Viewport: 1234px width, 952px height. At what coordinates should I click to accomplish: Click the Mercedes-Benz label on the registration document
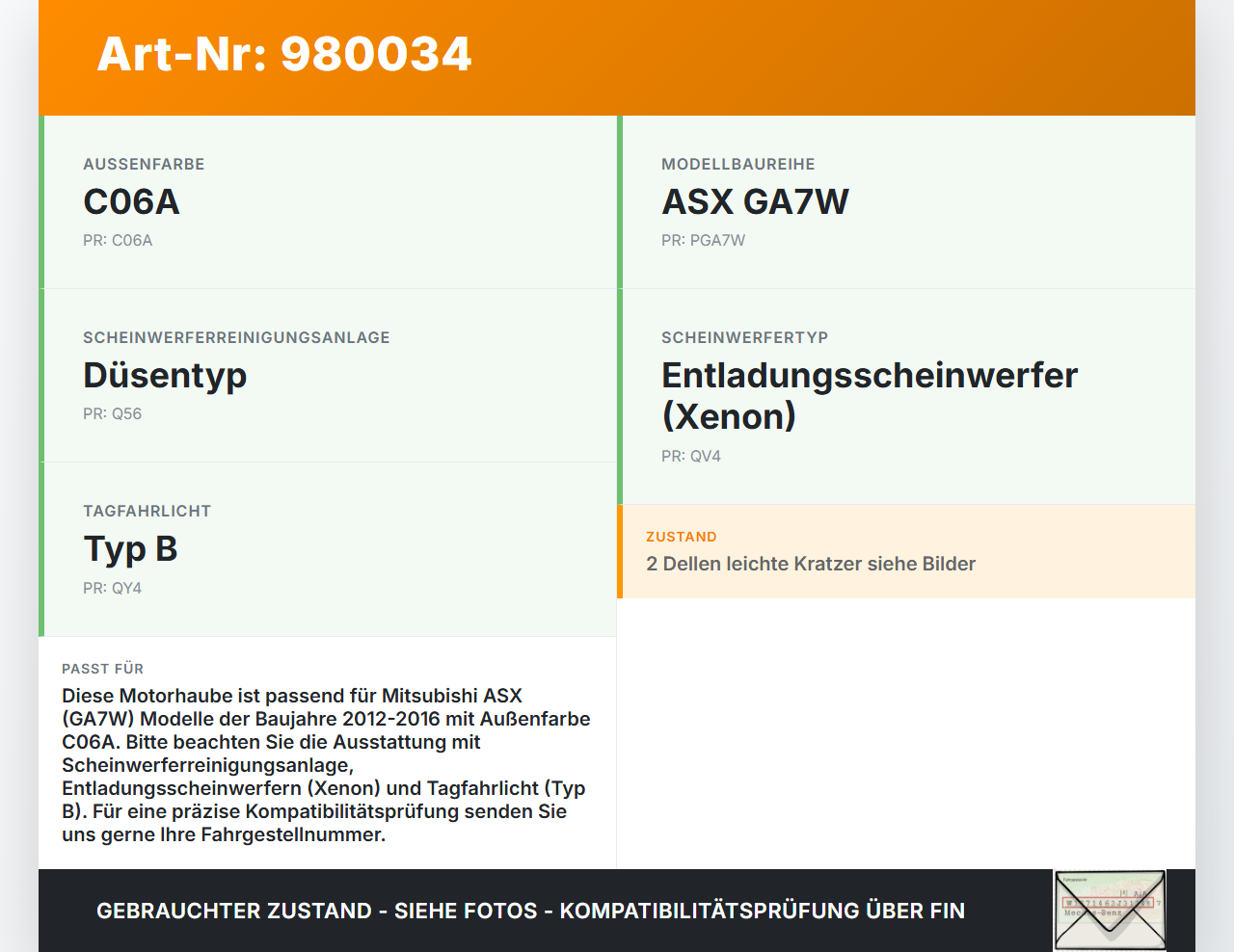[1094, 913]
